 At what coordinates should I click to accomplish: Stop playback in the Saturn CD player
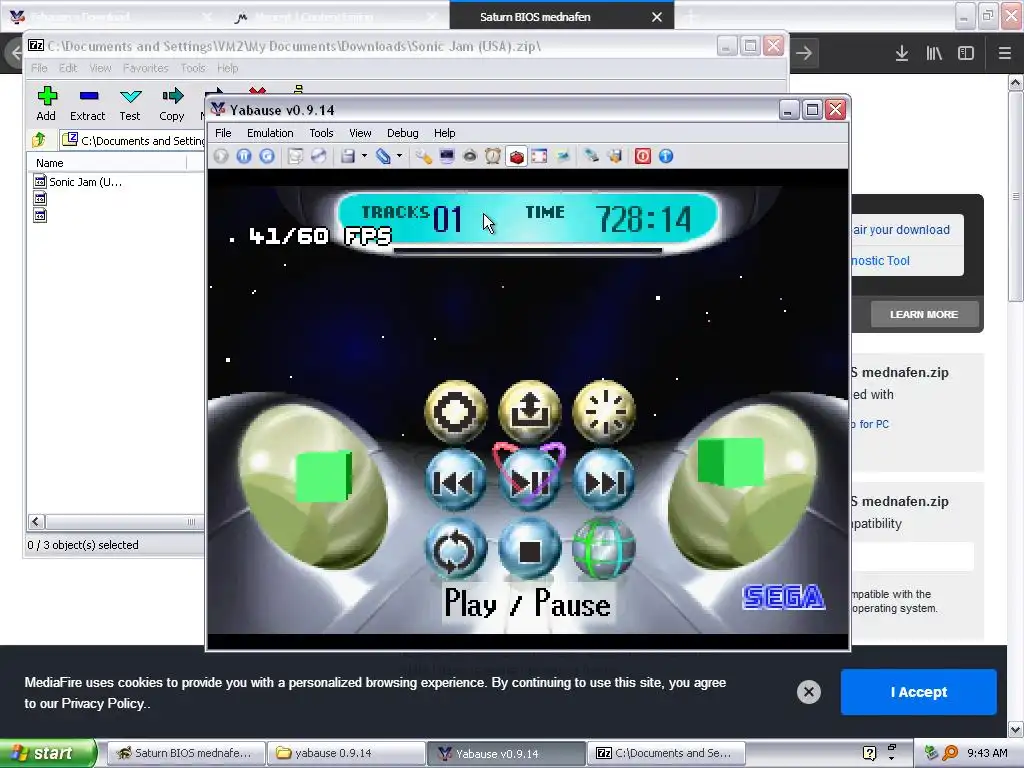(x=529, y=550)
